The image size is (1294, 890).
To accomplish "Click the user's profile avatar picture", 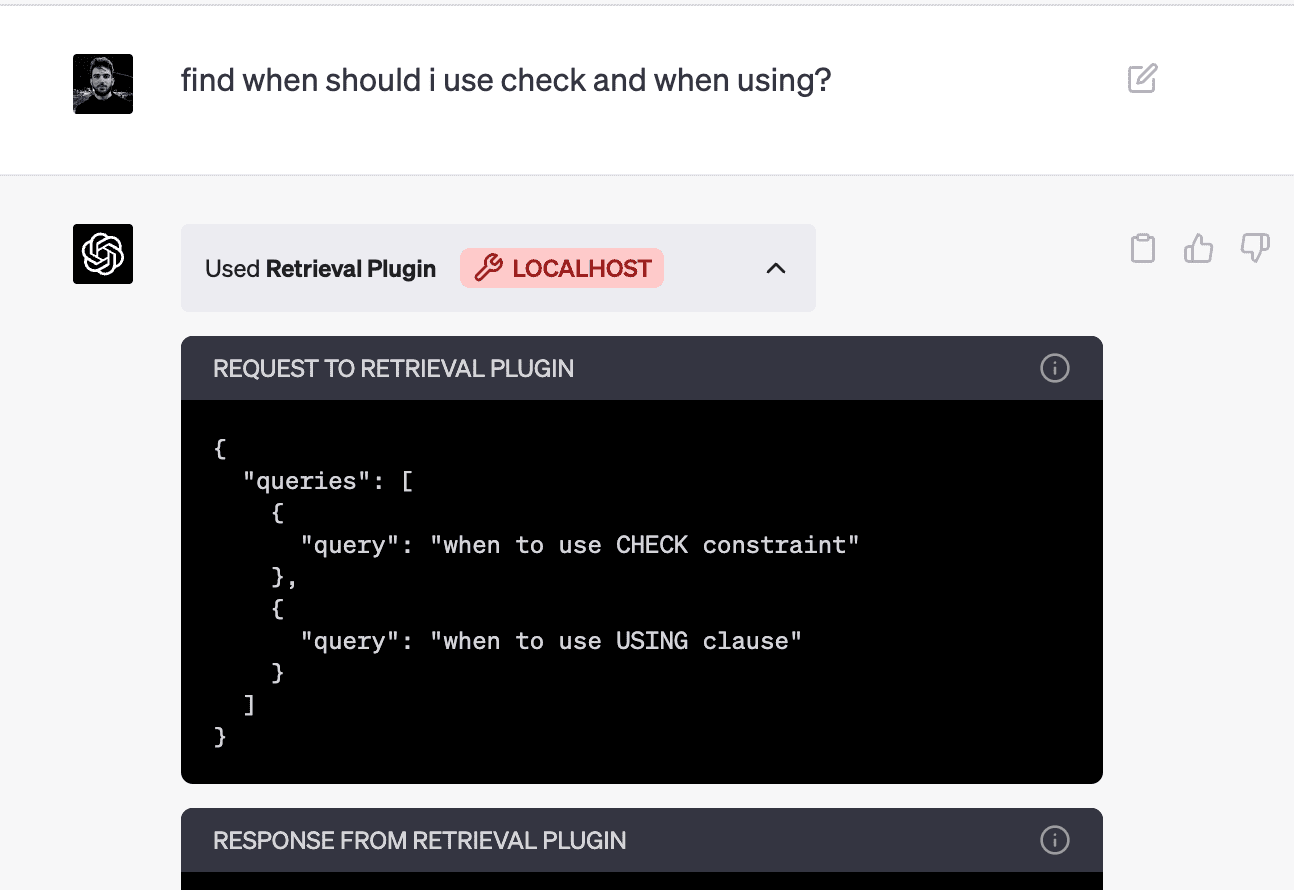I will tap(103, 83).
